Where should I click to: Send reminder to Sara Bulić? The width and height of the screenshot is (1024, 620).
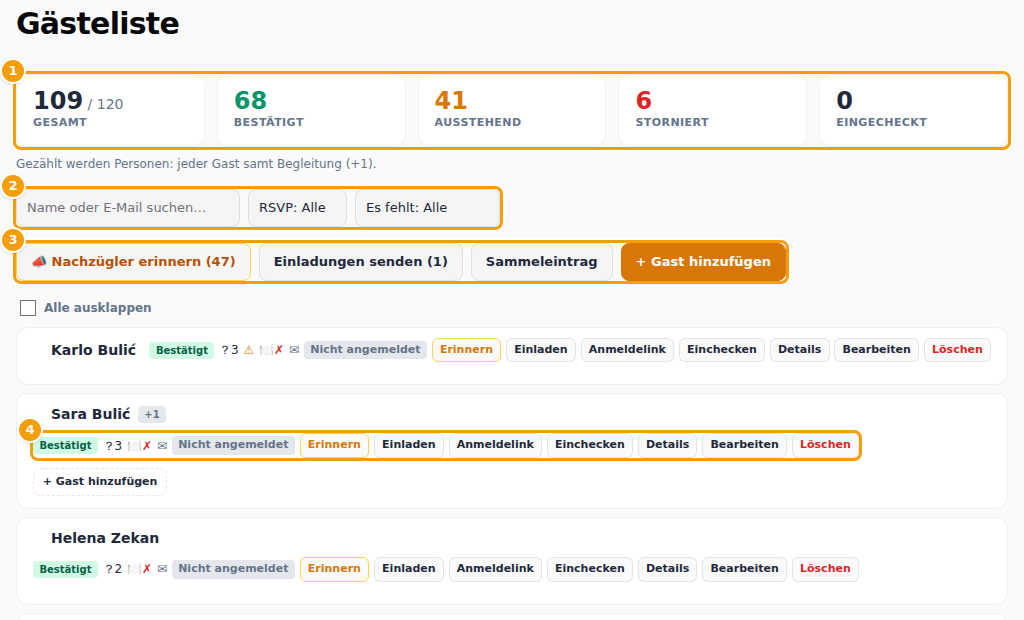tap(334, 445)
